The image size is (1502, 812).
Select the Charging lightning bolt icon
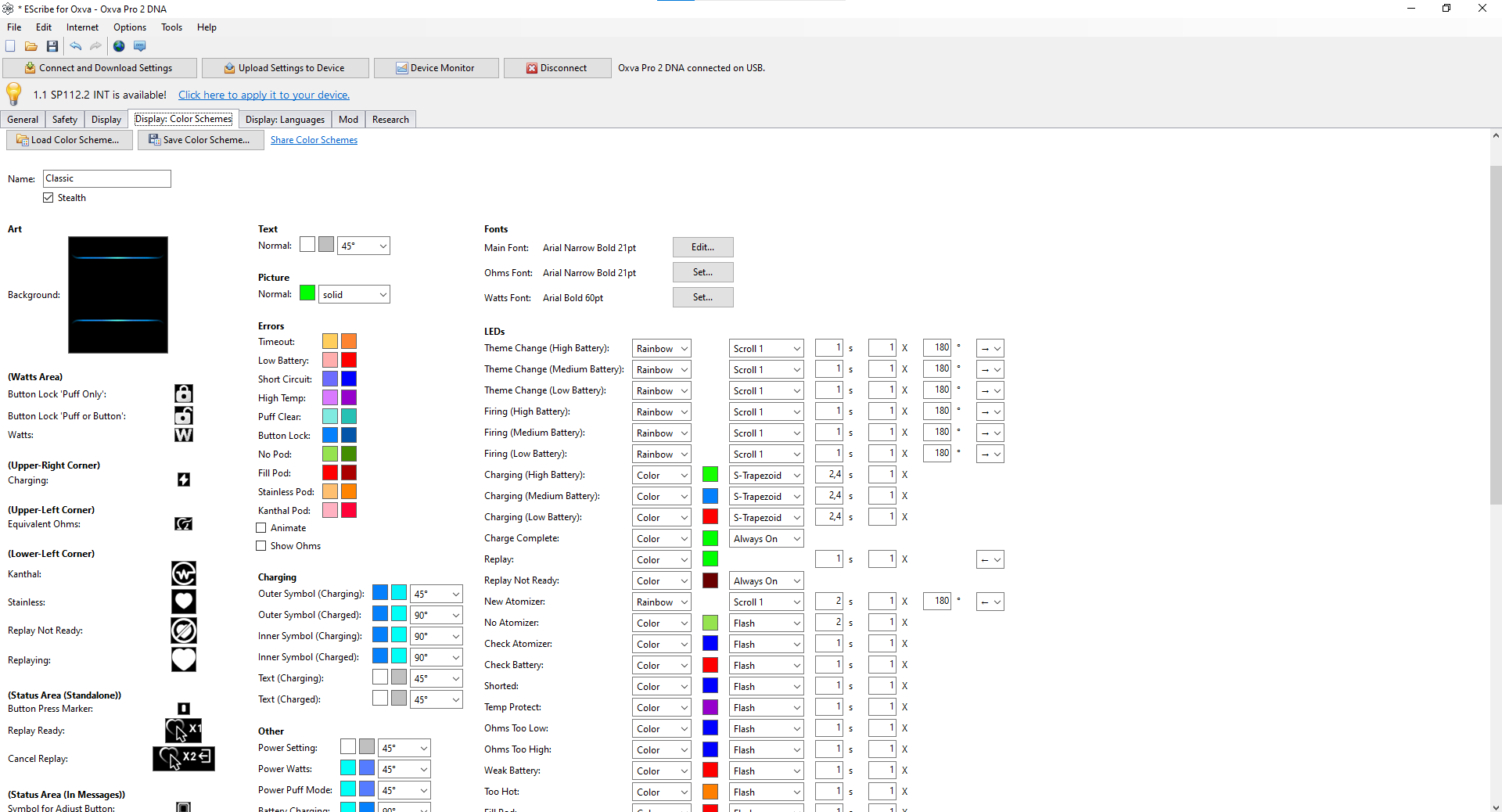tap(184, 480)
